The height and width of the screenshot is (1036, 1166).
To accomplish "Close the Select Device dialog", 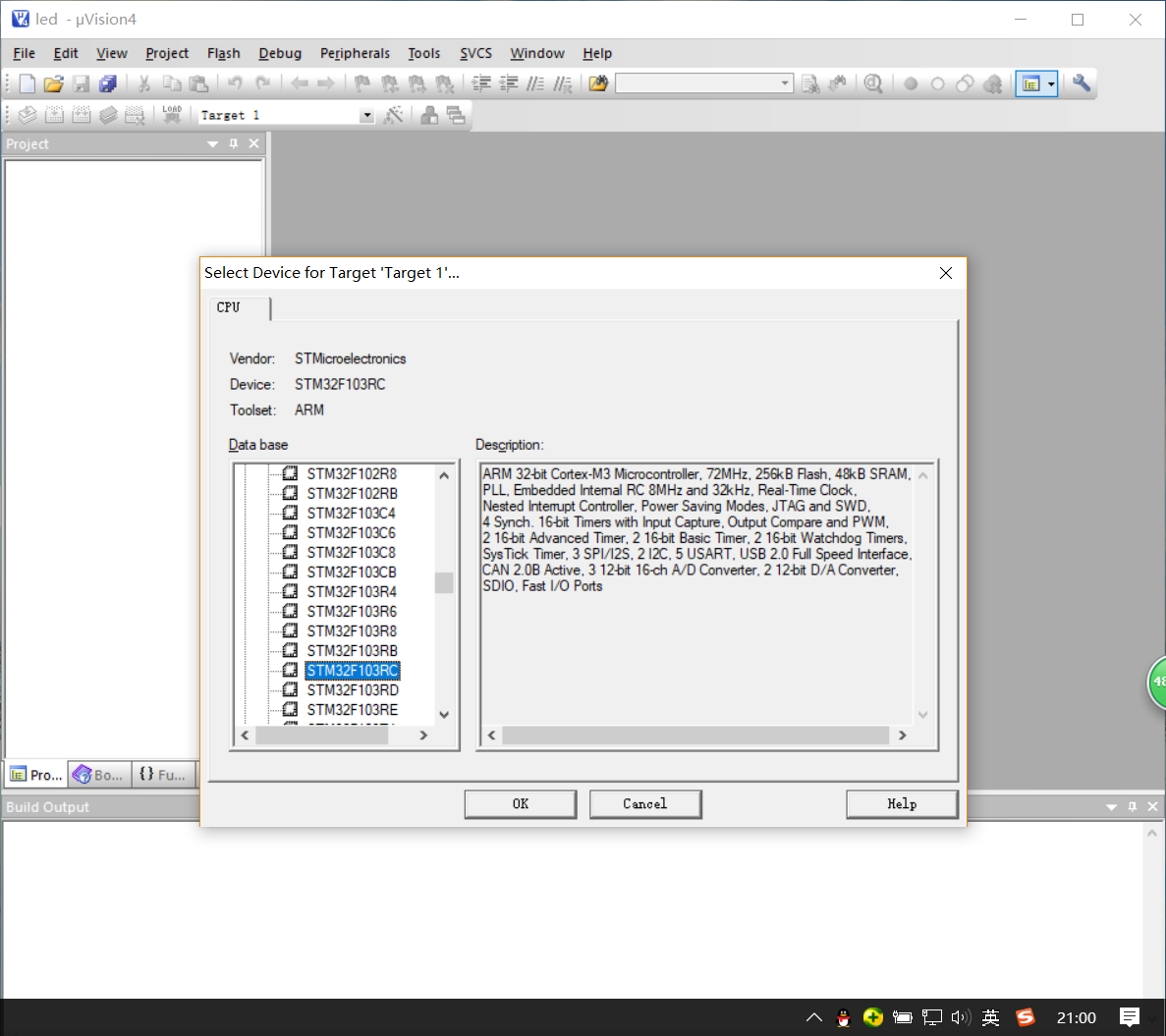I will tap(946, 273).
